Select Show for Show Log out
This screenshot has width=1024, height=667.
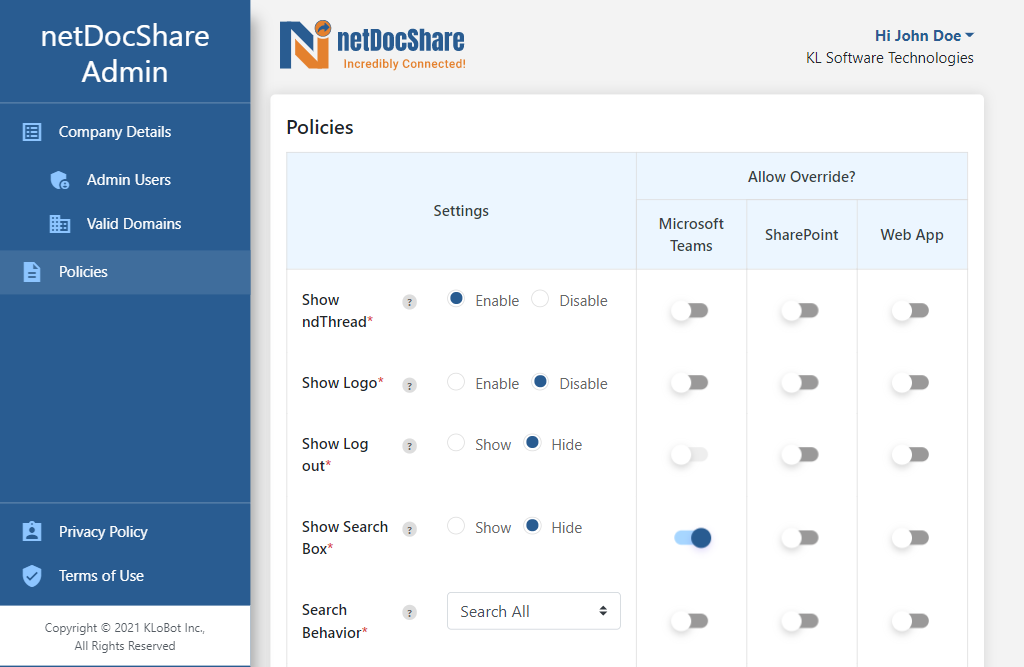coord(456,442)
